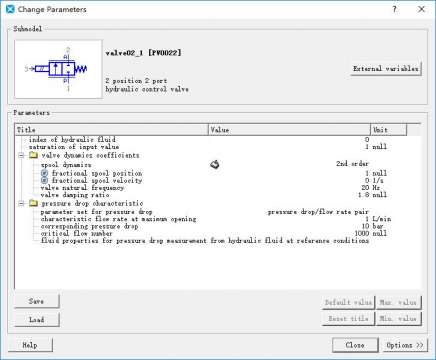The height and width of the screenshot is (360, 436).
Task: Click the state variable icon beside fractional spool velocity
Action: pyautogui.click(x=45, y=180)
